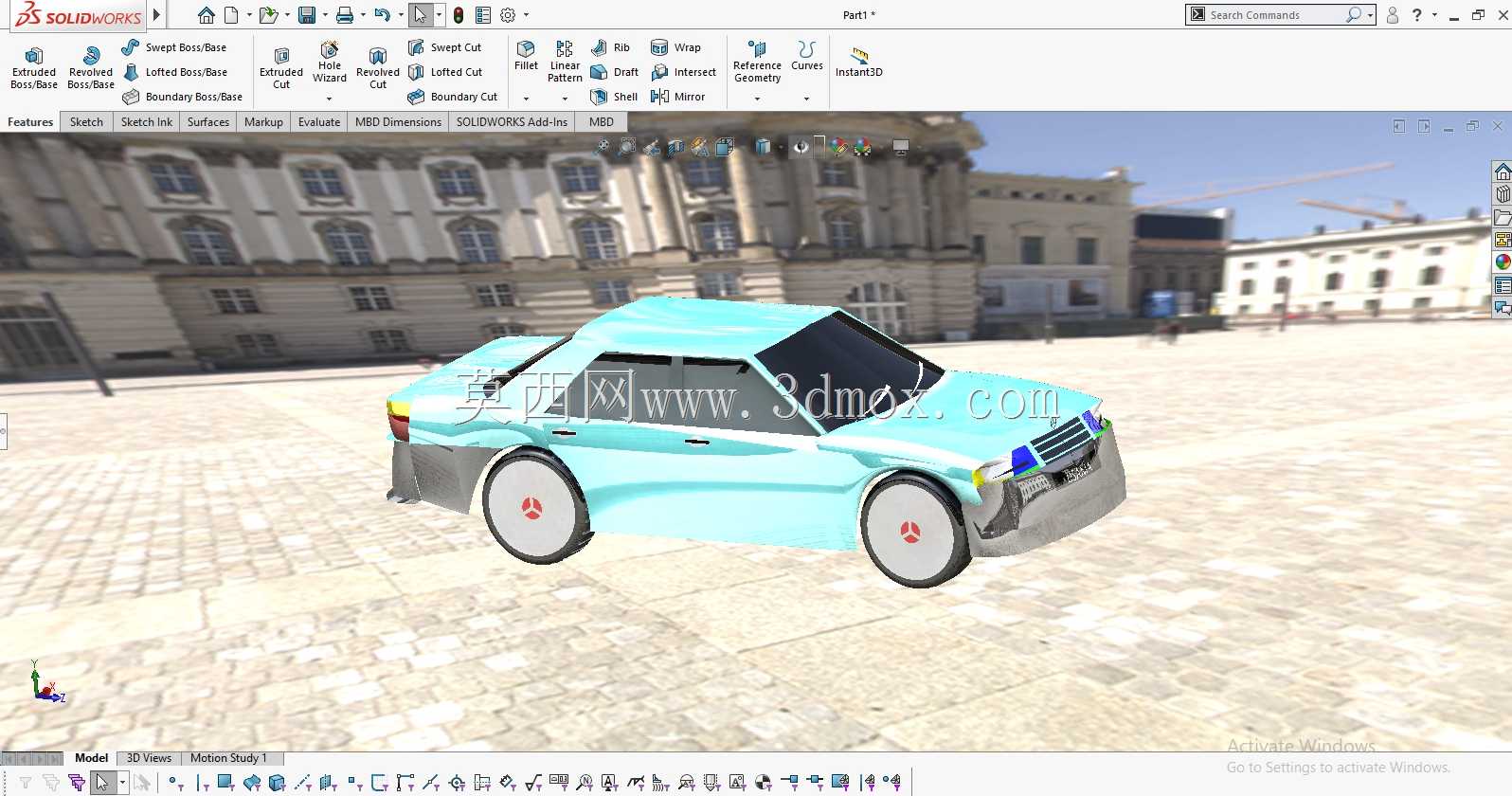Screen dimensions: 1512x796
Task: Click the Help question mark button
Action: [x=1417, y=15]
